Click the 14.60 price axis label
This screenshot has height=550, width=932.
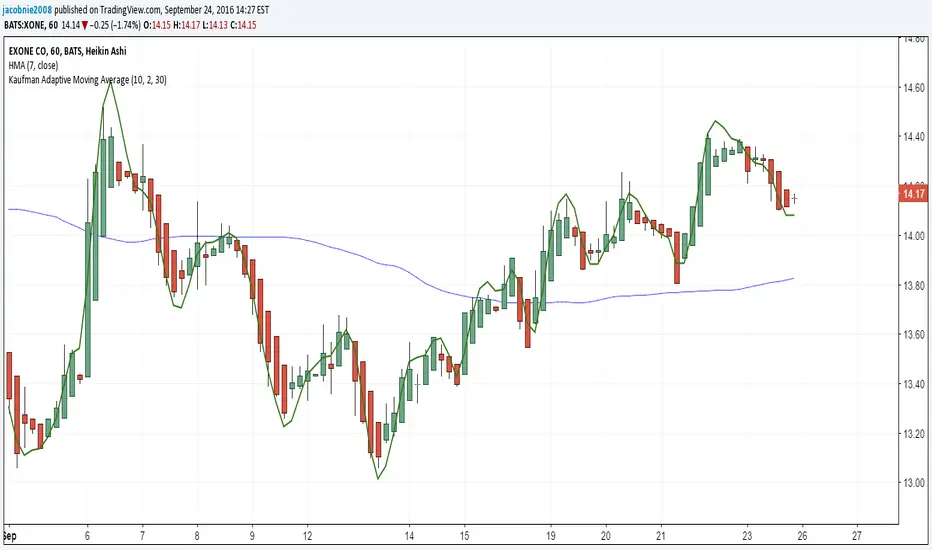tap(912, 88)
